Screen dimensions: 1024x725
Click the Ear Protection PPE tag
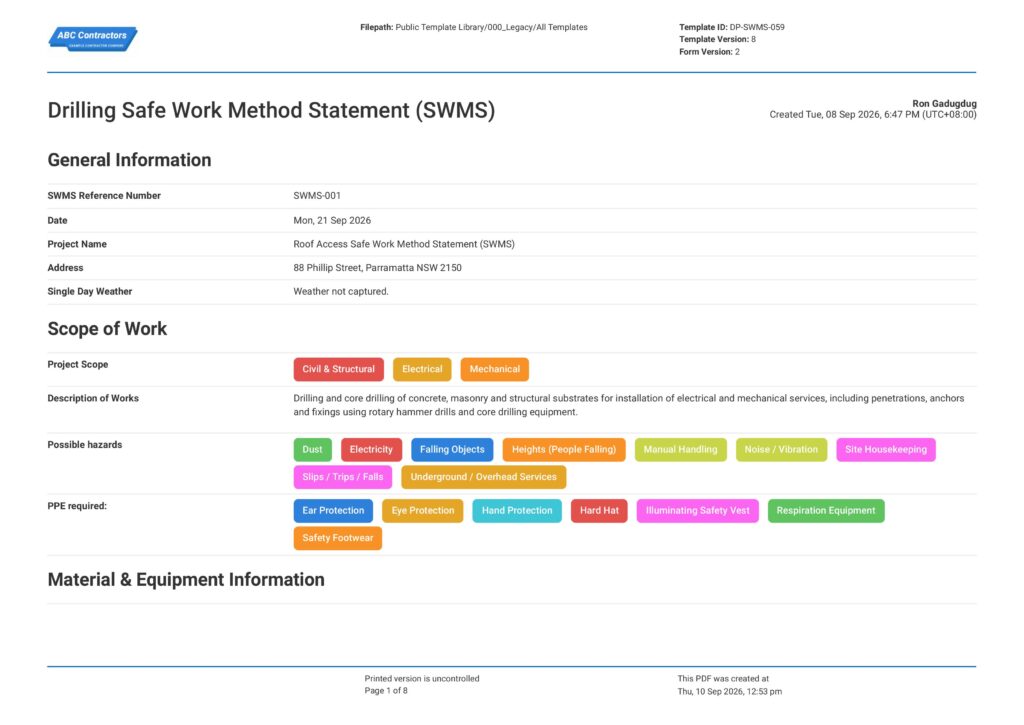[x=333, y=511]
